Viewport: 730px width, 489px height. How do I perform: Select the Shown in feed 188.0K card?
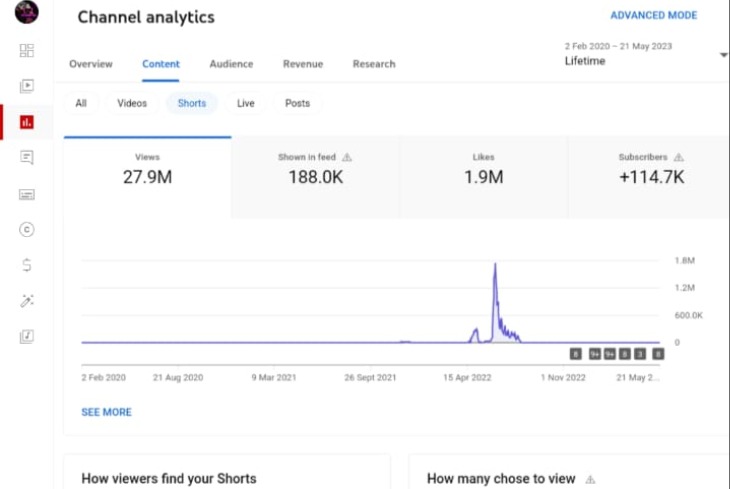(315, 177)
